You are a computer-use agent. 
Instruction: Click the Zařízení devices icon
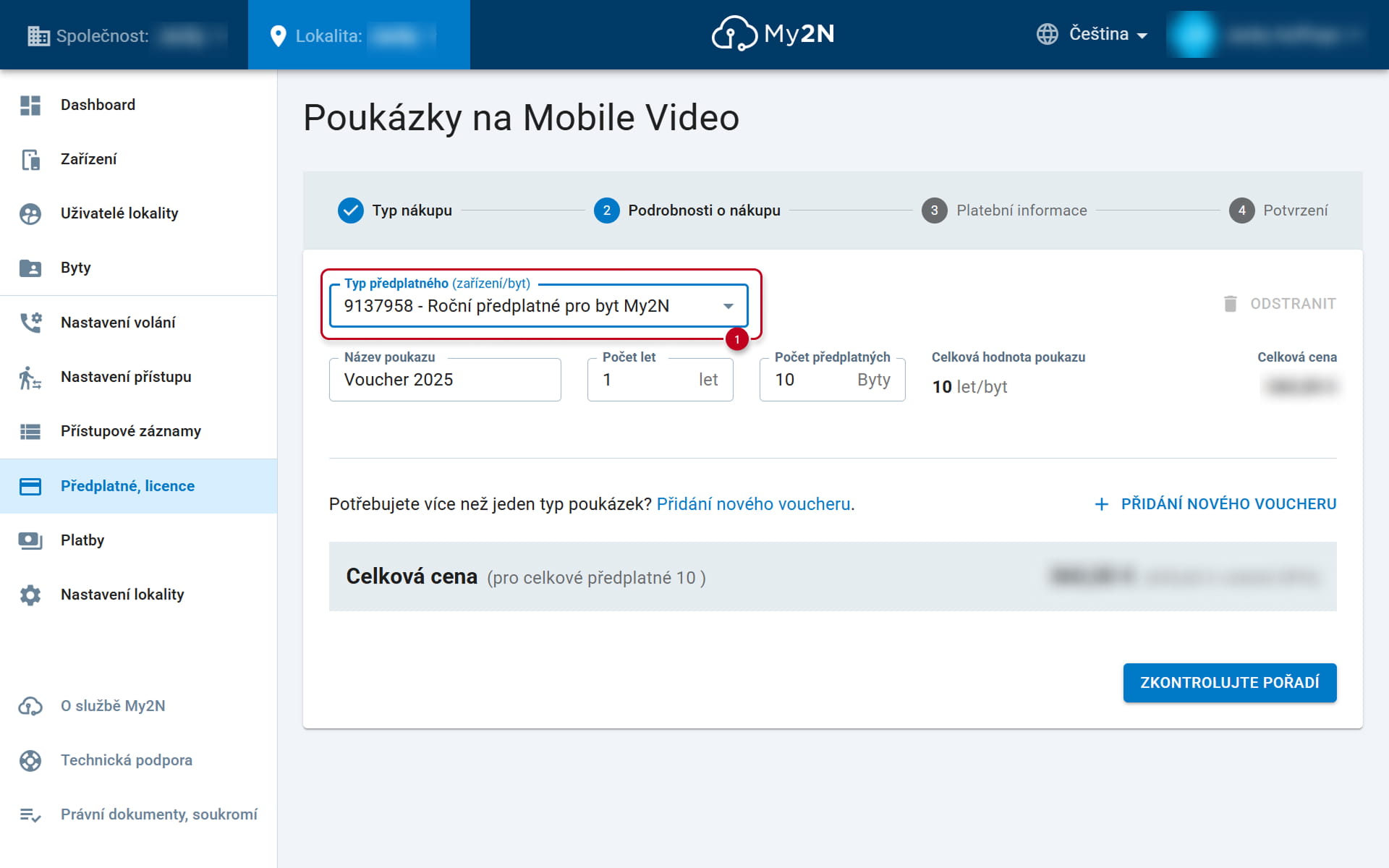pyautogui.click(x=30, y=159)
